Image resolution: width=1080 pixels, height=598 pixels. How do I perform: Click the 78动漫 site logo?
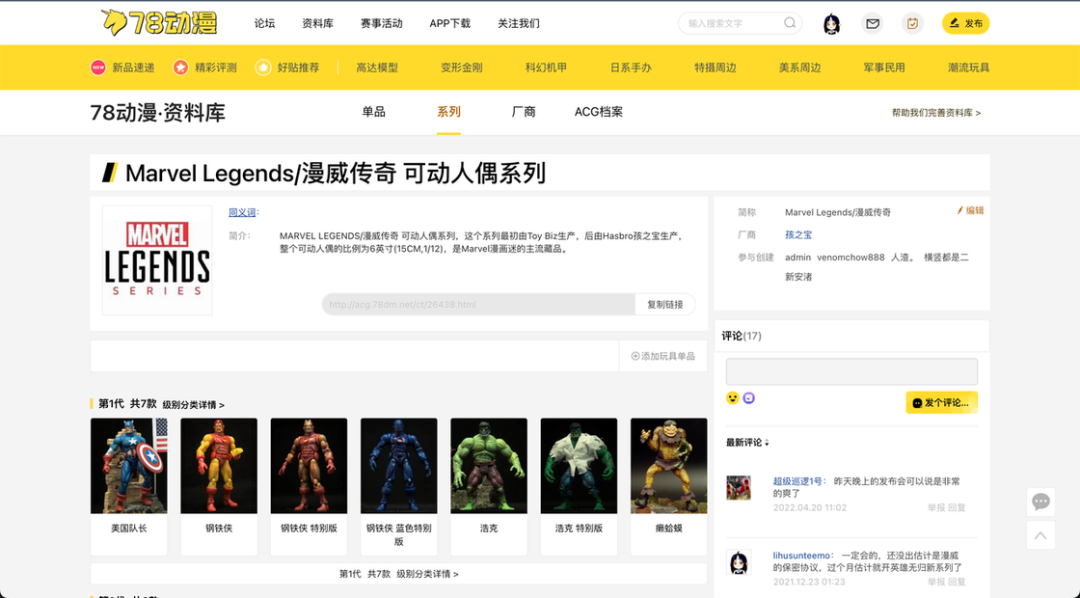(x=159, y=23)
